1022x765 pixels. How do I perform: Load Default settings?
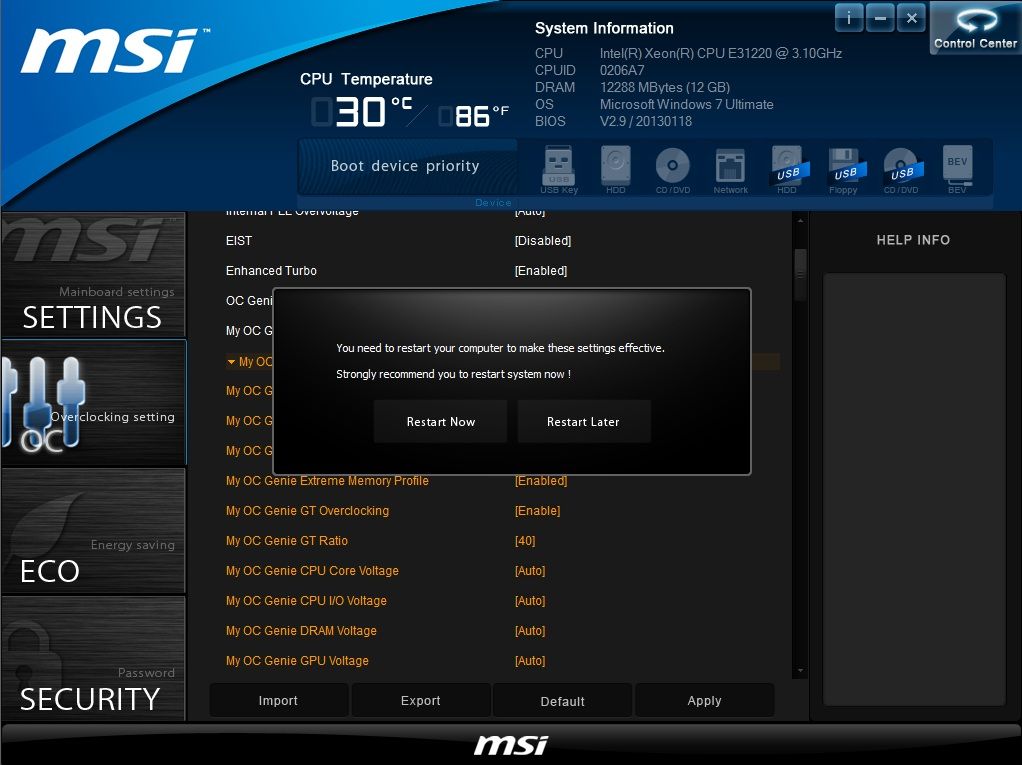(x=562, y=700)
